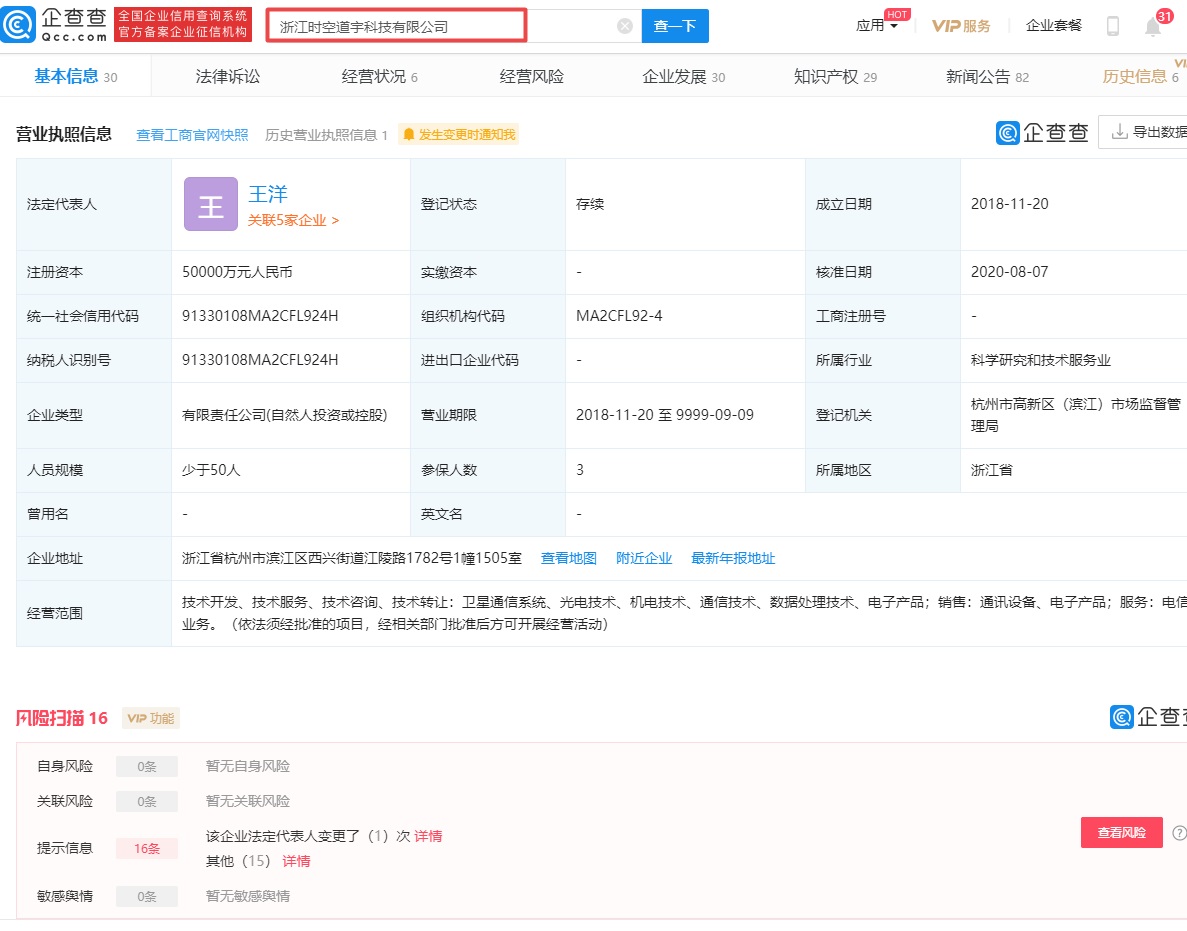Click the 发生变更时通知我 bell alert
The width and height of the screenshot is (1187, 931).
pyautogui.click(x=459, y=135)
